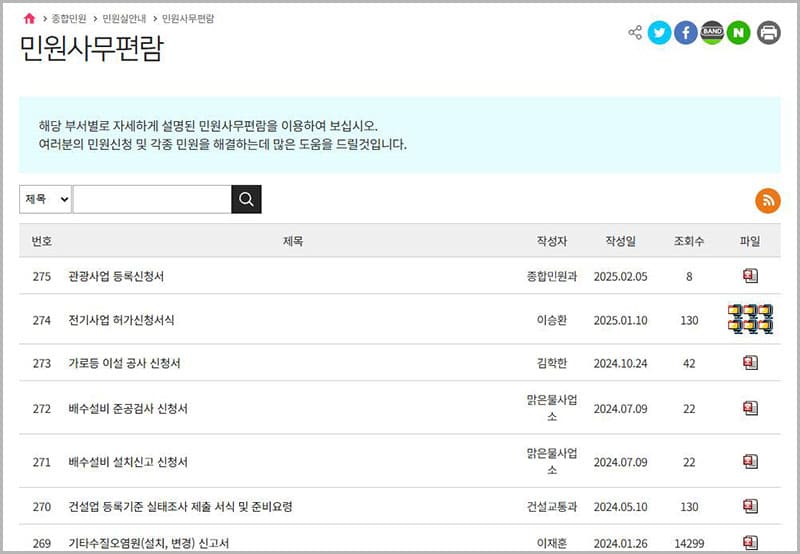Download file for 가로등 이설 공사 신청서
Viewport: 800px width, 554px height.
click(750, 363)
